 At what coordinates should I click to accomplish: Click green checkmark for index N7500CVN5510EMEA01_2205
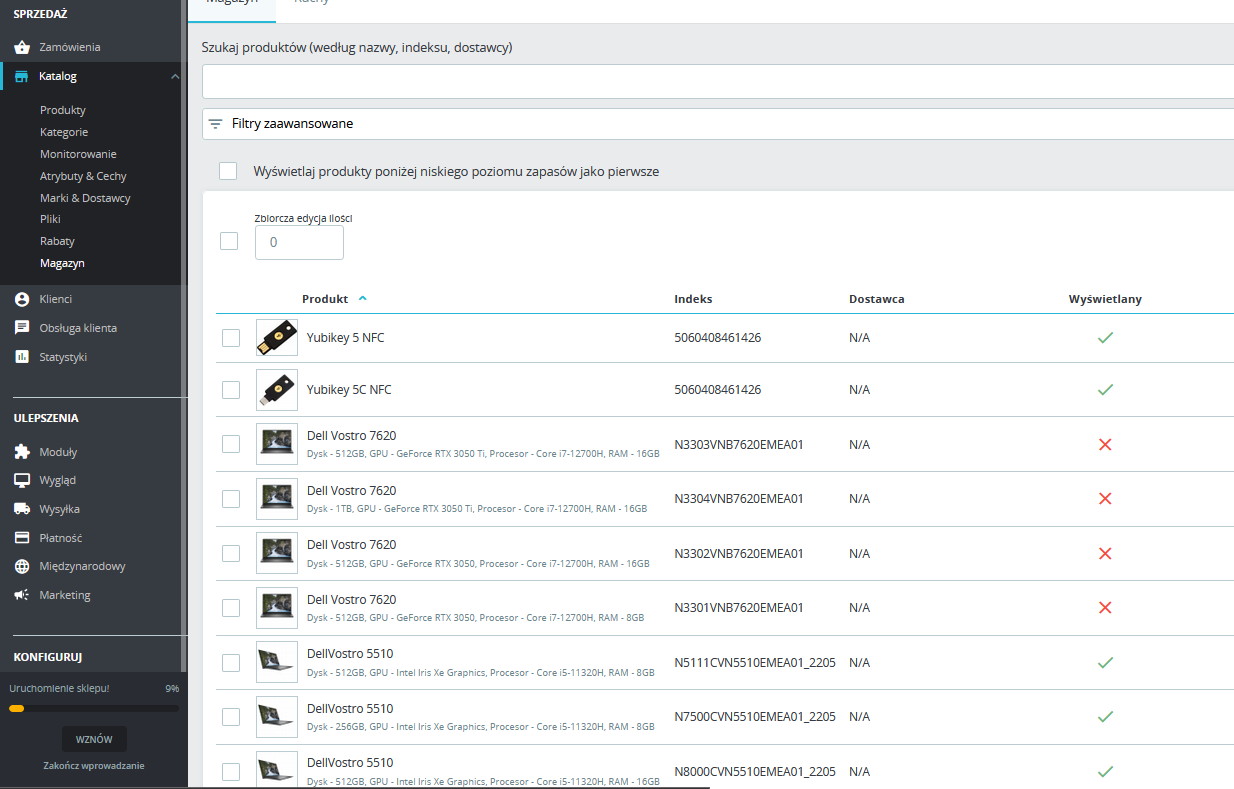(1105, 716)
